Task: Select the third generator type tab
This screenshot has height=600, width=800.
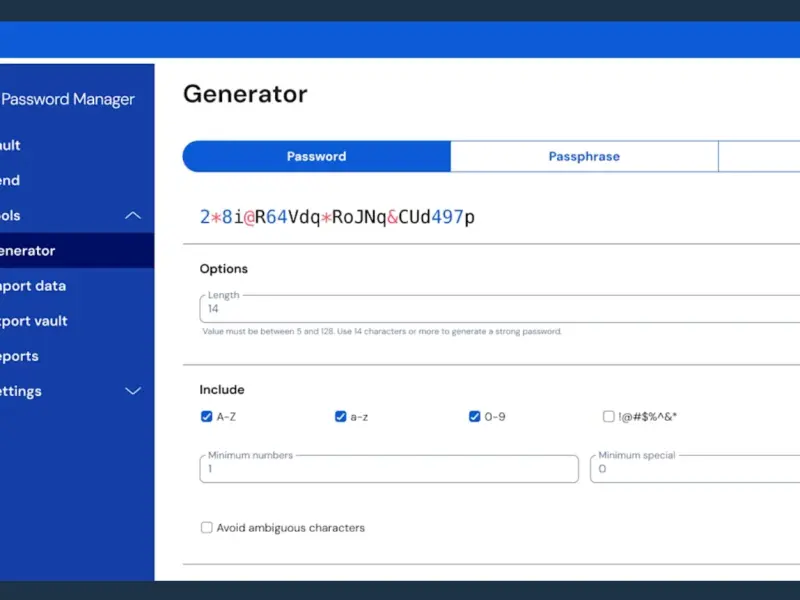Action: [x=760, y=156]
